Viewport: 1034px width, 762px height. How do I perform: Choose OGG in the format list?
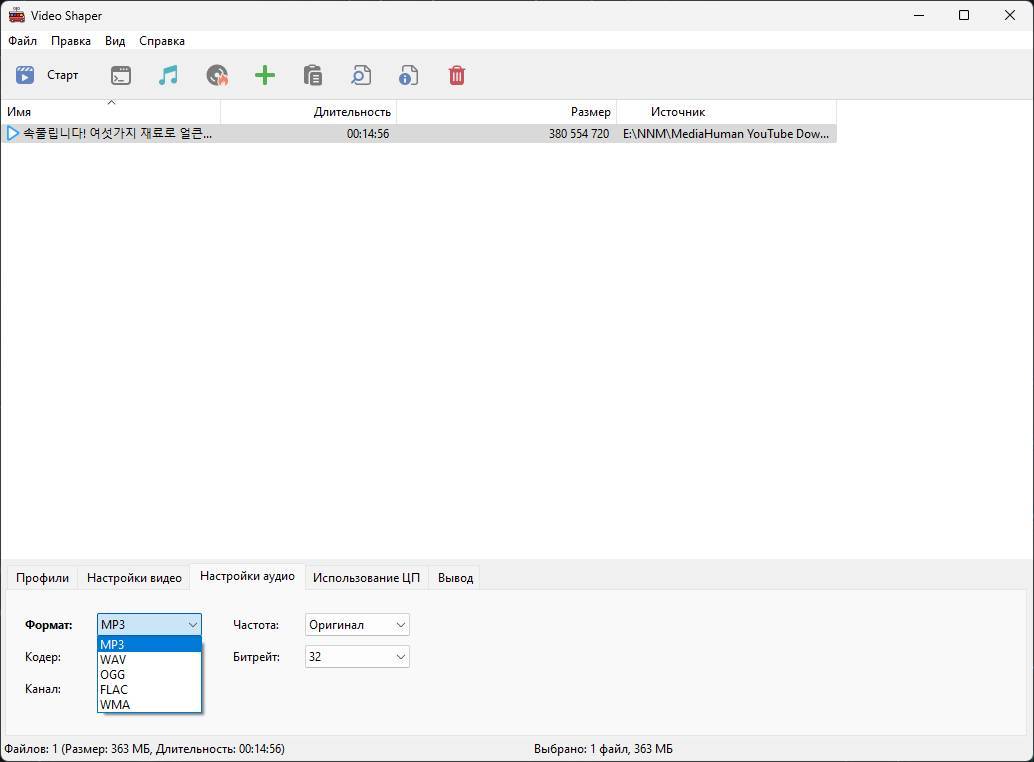pos(149,674)
